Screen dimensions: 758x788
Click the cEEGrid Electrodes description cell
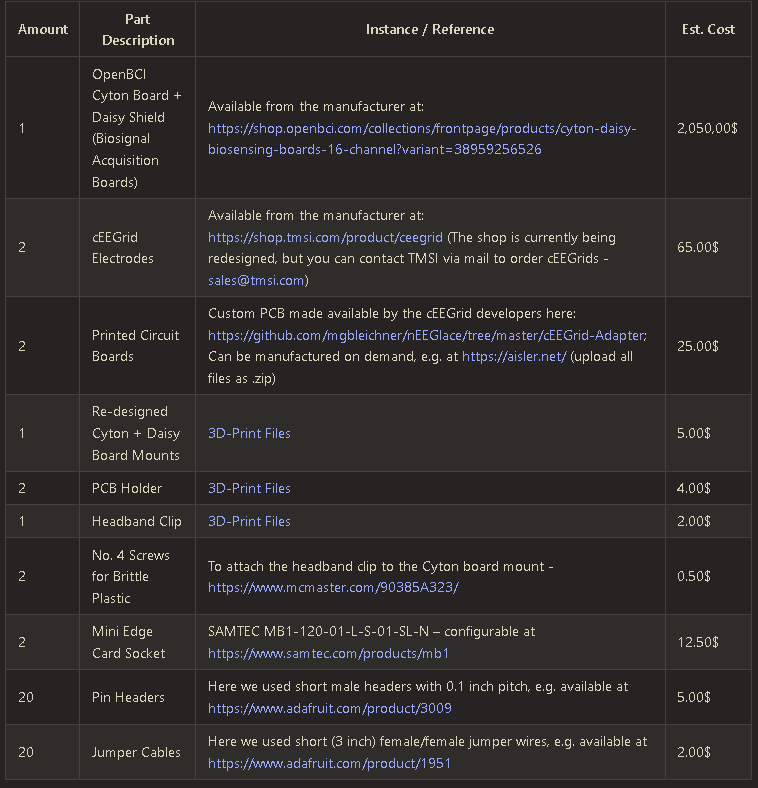[123, 248]
